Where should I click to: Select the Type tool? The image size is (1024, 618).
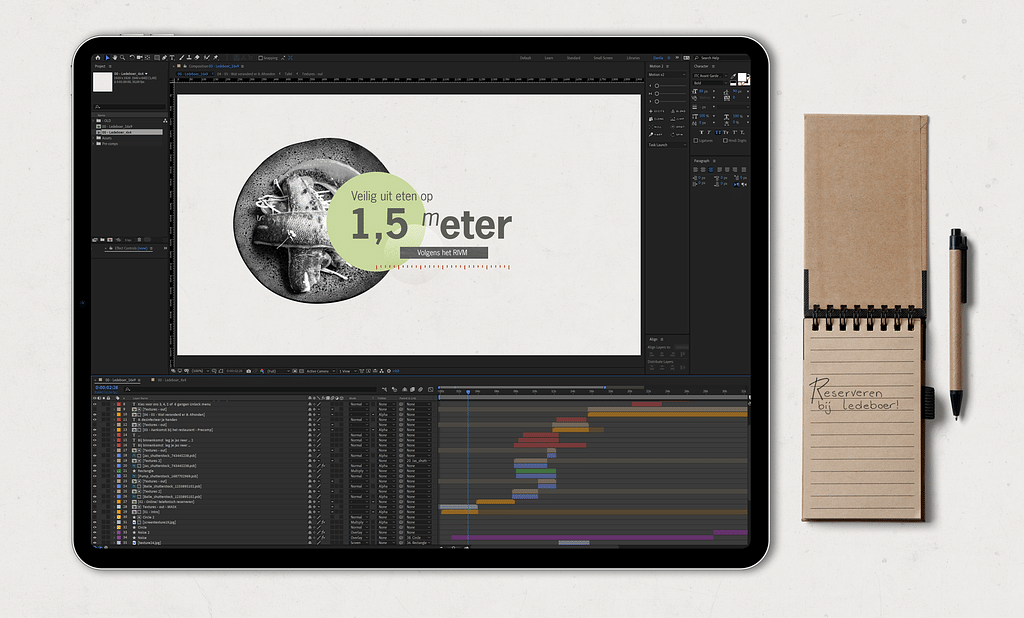[172, 55]
